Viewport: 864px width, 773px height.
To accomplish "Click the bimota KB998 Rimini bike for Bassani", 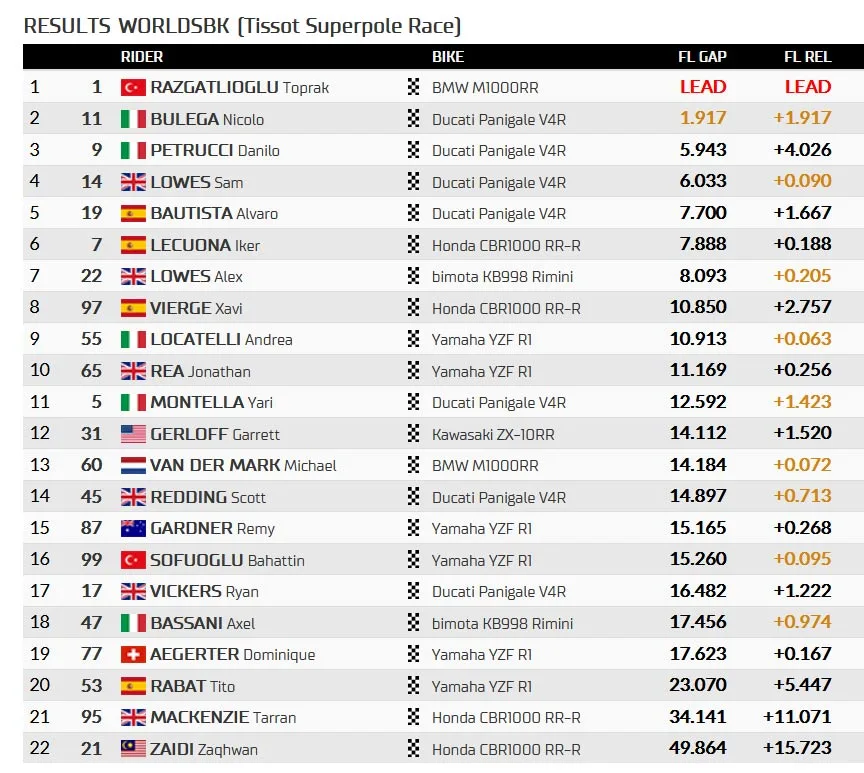I will tap(502, 623).
